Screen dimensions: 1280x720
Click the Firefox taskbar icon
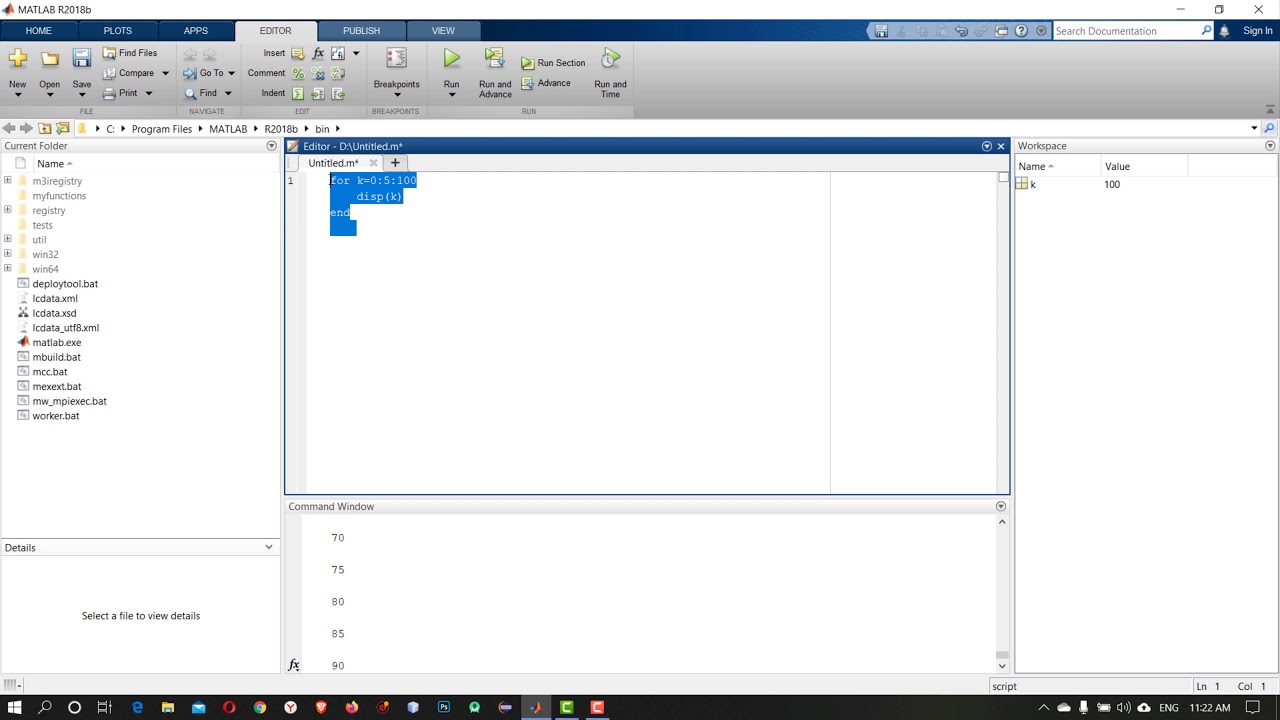click(x=352, y=708)
